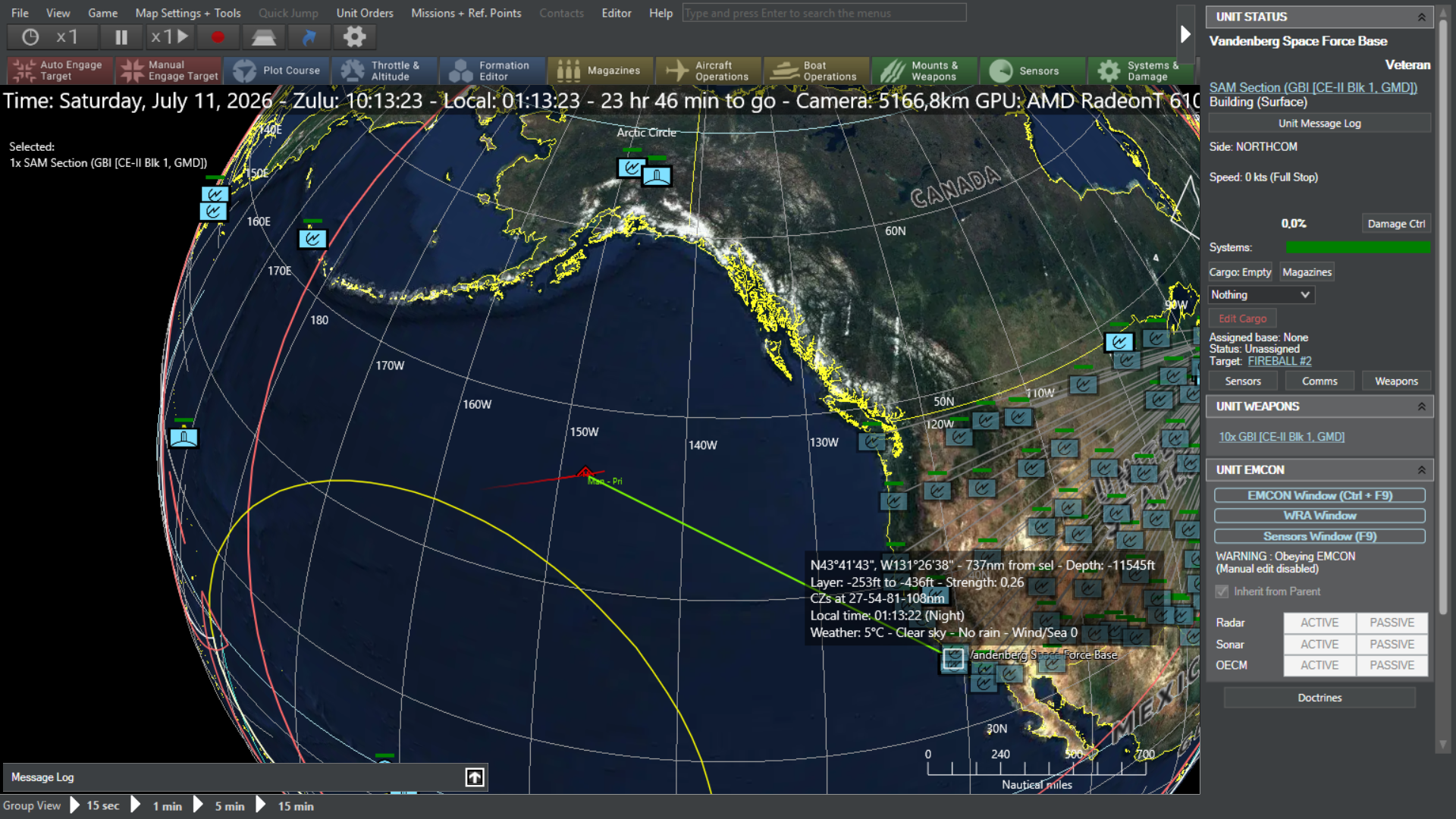
Task: Open the FIREBALL #2 target link
Action: [x=1279, y=362]
